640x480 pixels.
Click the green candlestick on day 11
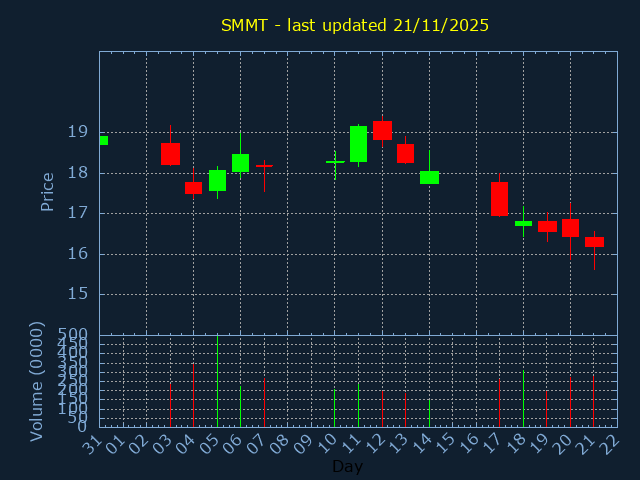pyautogui.click(x=358, y=143)
